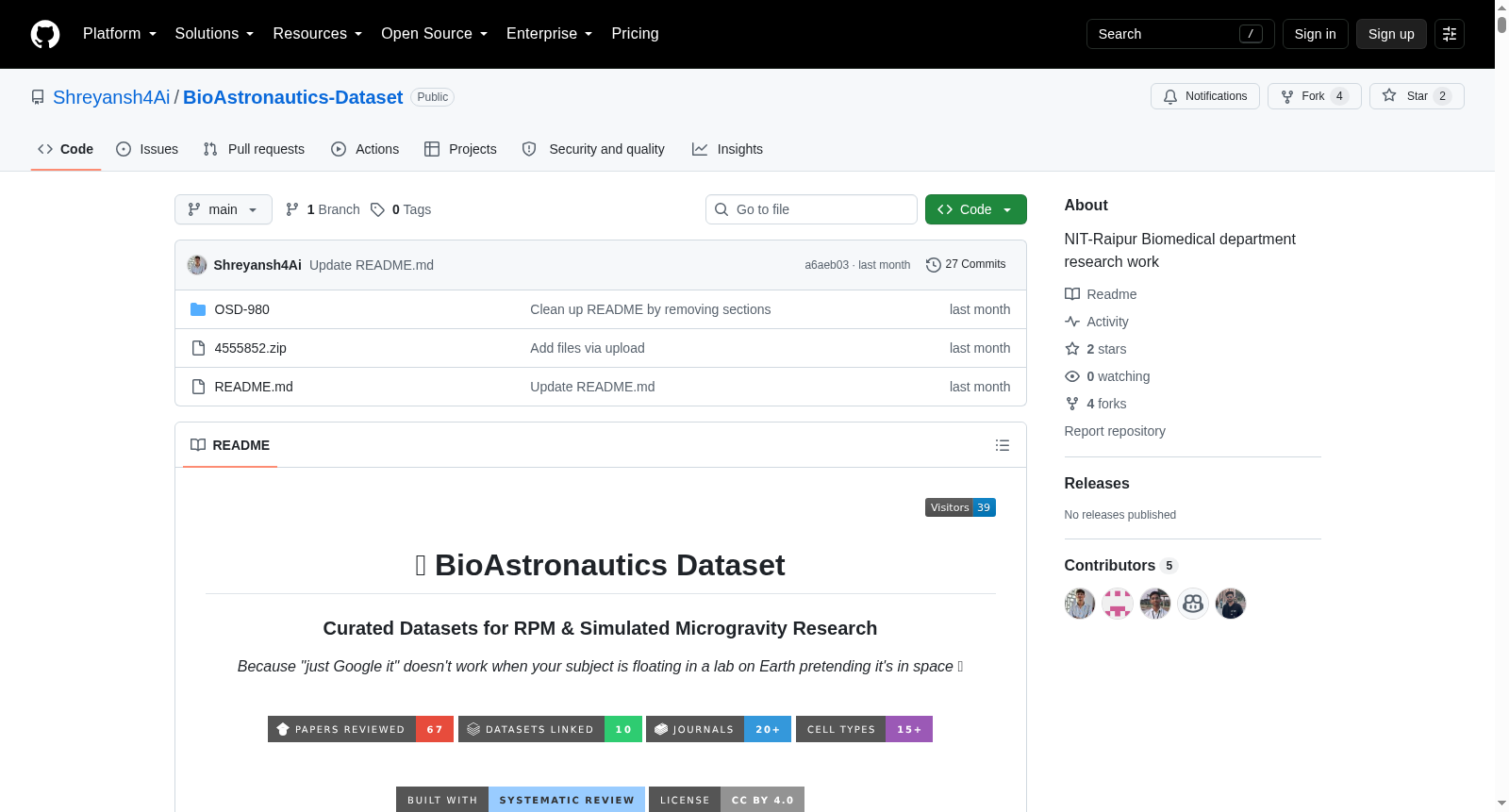Expand the Open Source menu
The image size is (1509, 812).
[435, 34]
